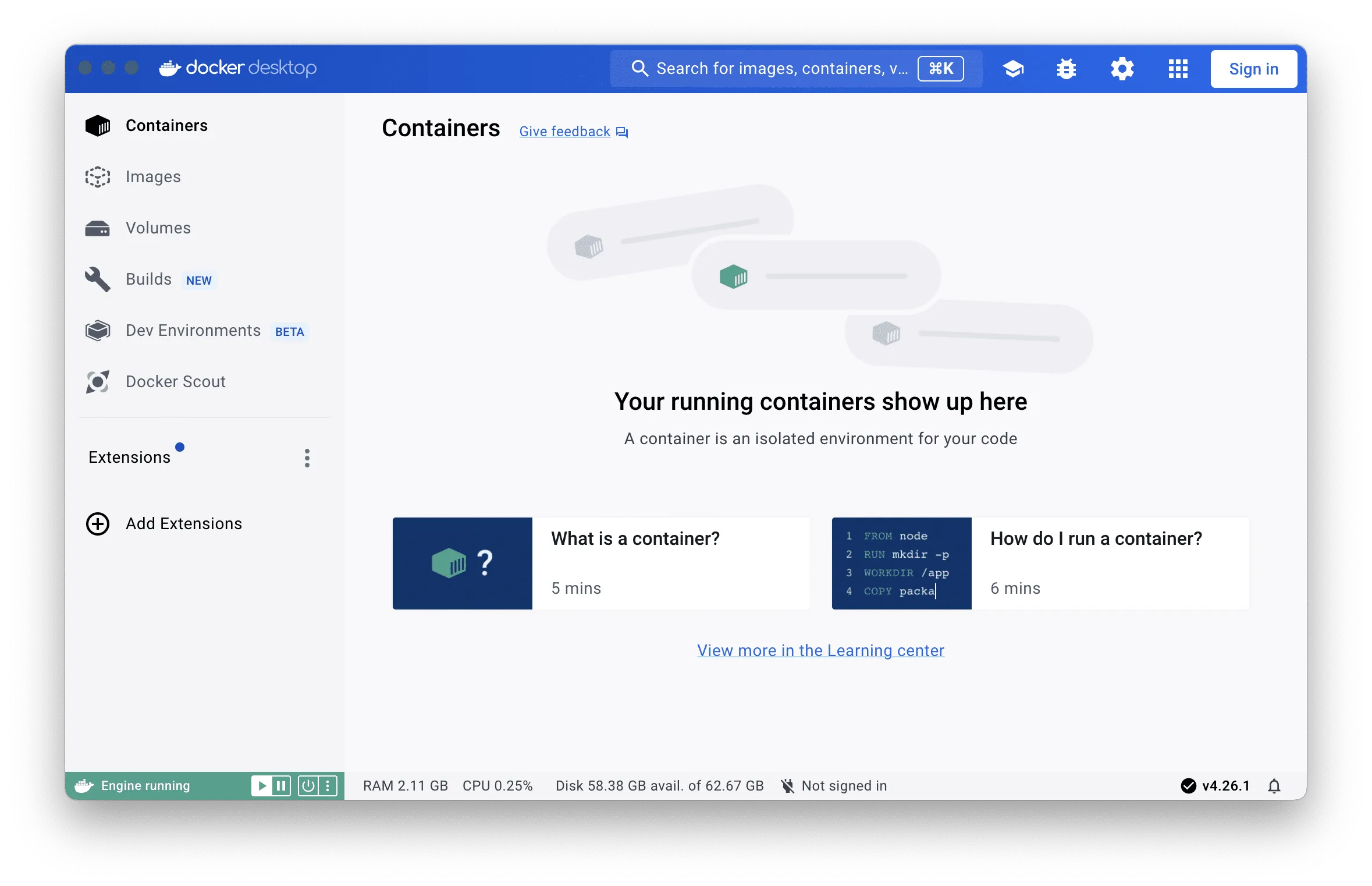
Task: Start the engine with the play button
Action: click(262, 786)
